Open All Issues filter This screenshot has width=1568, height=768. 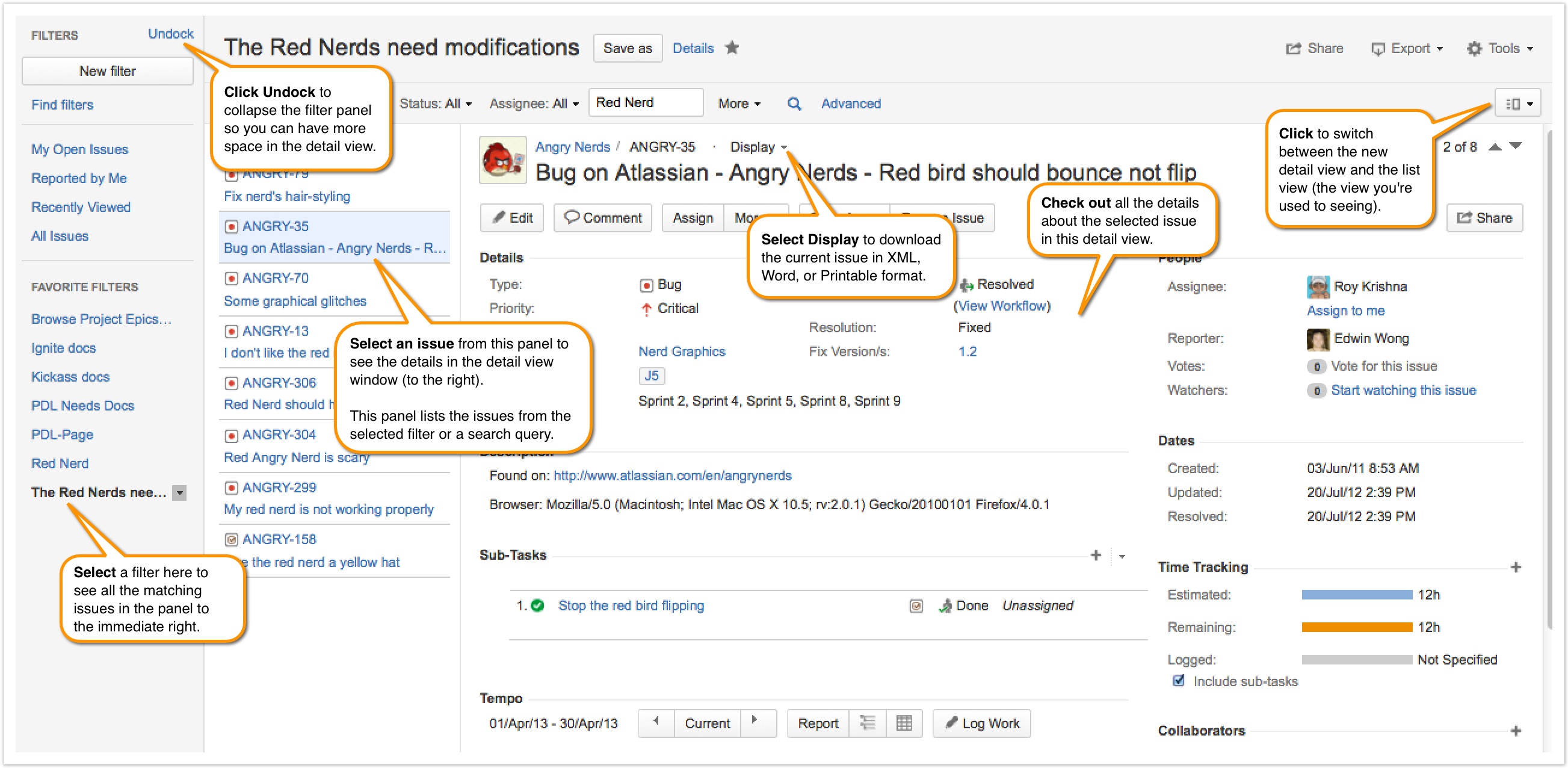60,237
